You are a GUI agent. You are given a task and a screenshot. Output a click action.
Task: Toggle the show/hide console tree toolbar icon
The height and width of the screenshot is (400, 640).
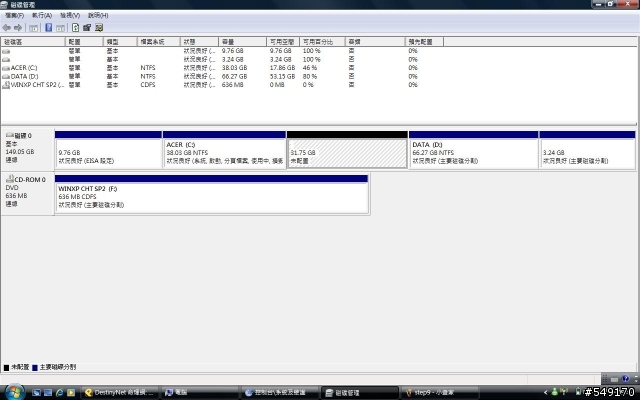point(33,28)
